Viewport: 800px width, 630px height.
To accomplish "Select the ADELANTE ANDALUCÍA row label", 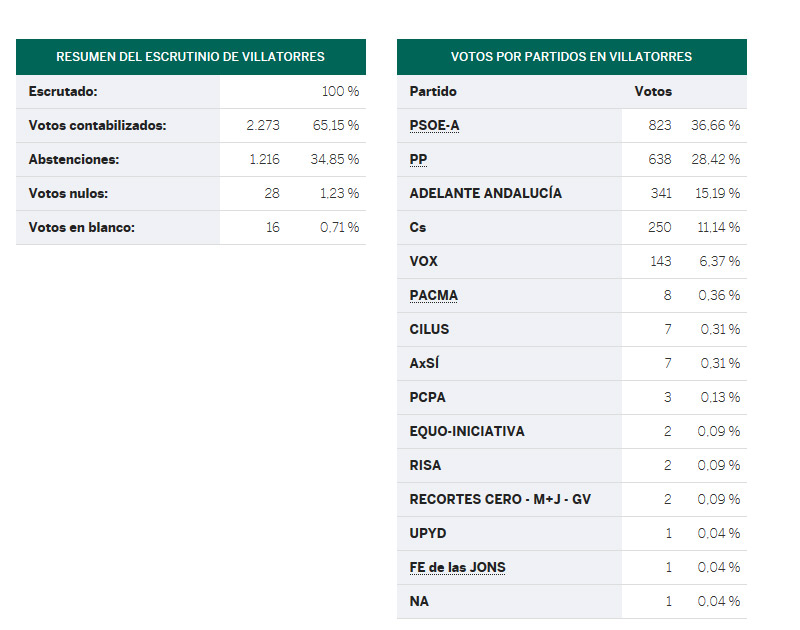I will tap(485, 194).
